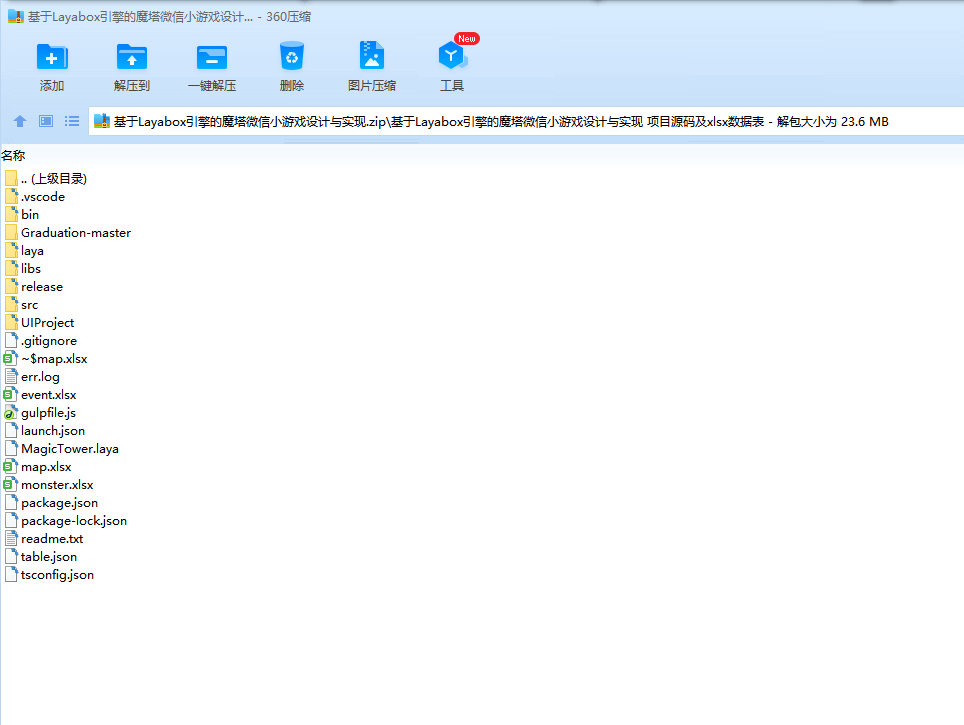Viewport: 964px width, 725px height.
Task: Click the 名称 column header
Action: click(13, 156)
